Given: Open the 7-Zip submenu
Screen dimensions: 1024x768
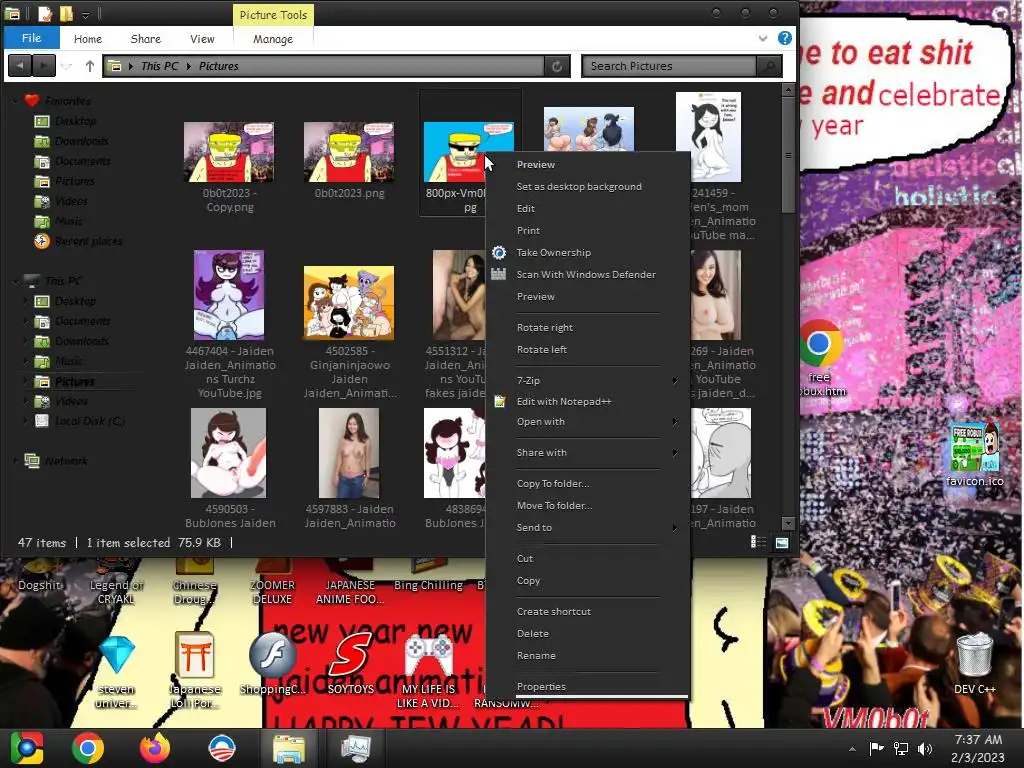Looking at the screenshot, I should [588, 380].
